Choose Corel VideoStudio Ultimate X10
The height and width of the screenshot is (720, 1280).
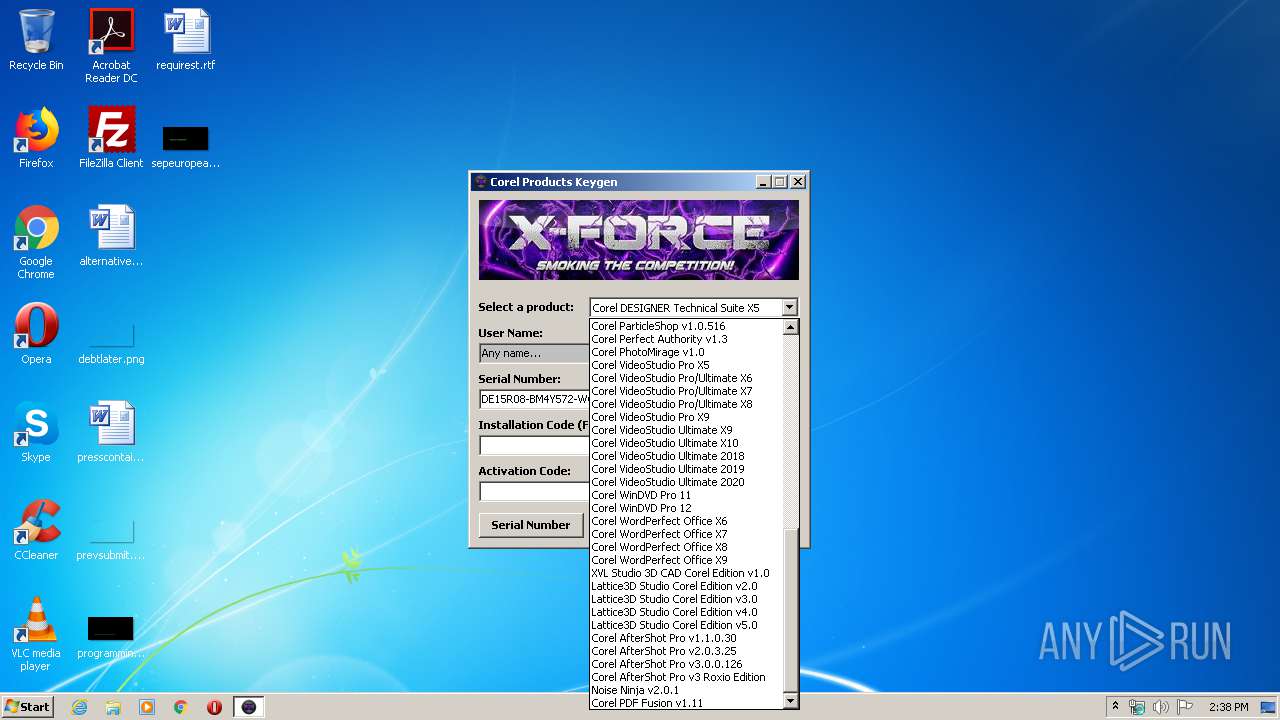coord(686,443)
